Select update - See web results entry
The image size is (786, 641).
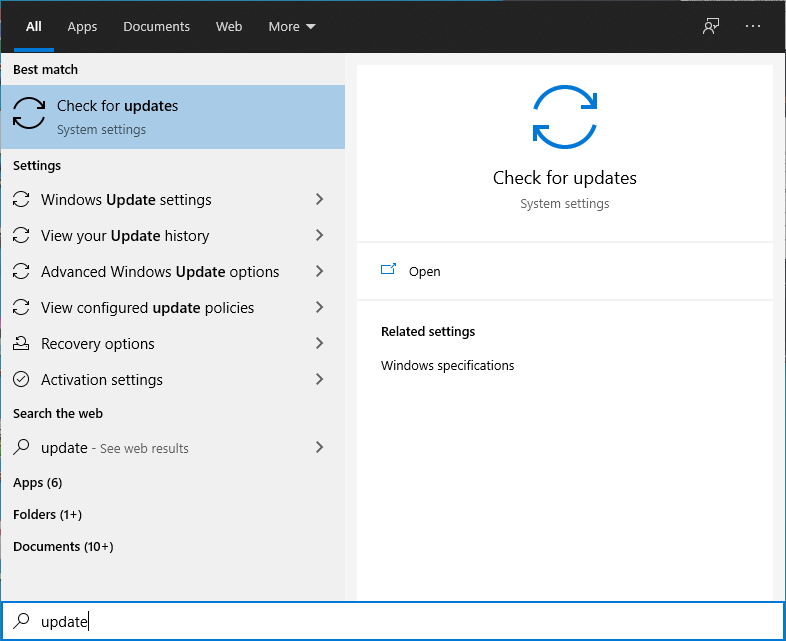point(173,447)
